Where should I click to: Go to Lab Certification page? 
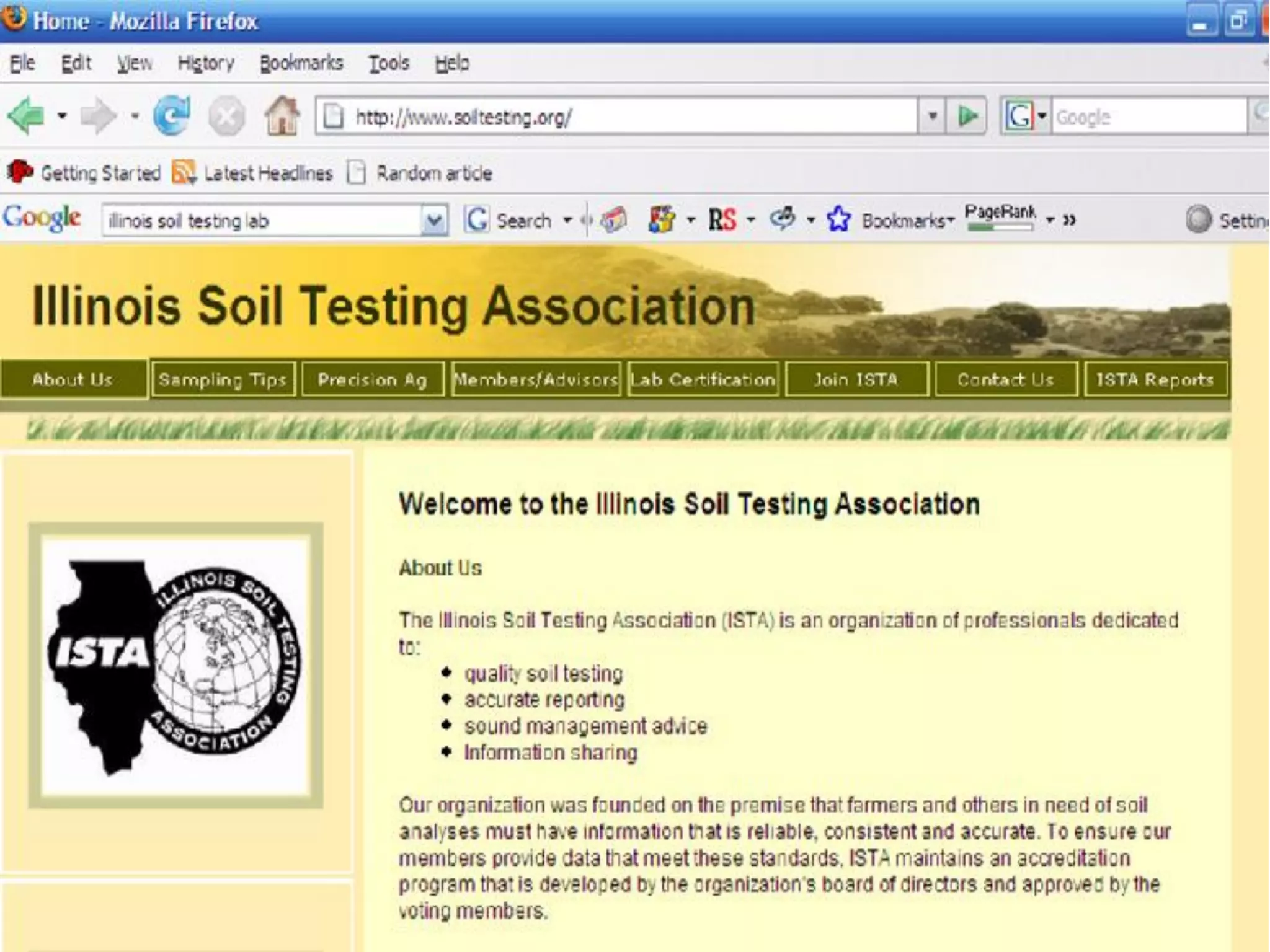point(703,379)
